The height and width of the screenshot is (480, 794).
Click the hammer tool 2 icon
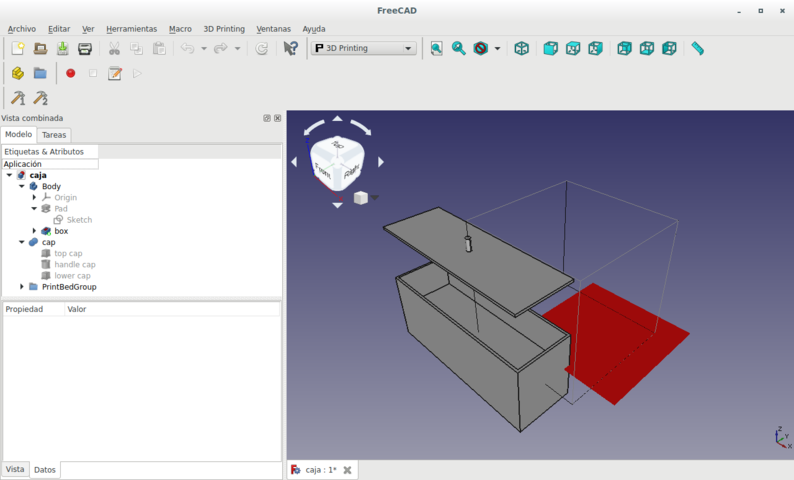click(x=41, y=98)
